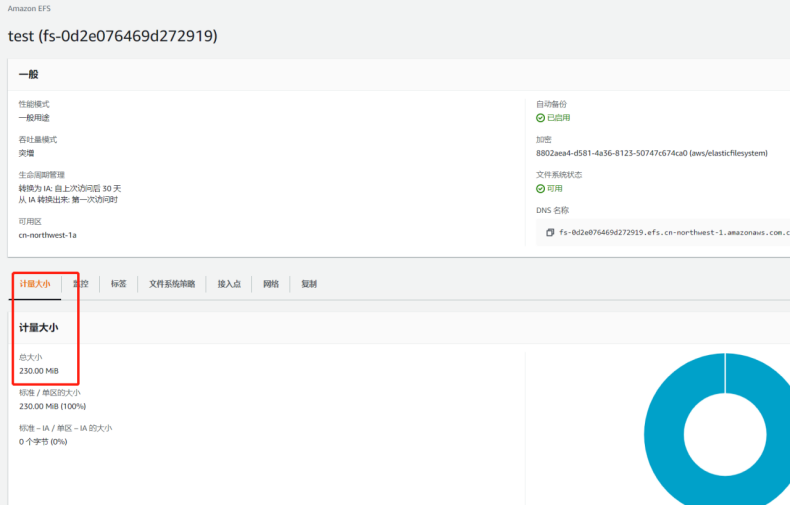Click the 自动备份 label
Screen dimensions: 790x505
(x=551, y=104)
